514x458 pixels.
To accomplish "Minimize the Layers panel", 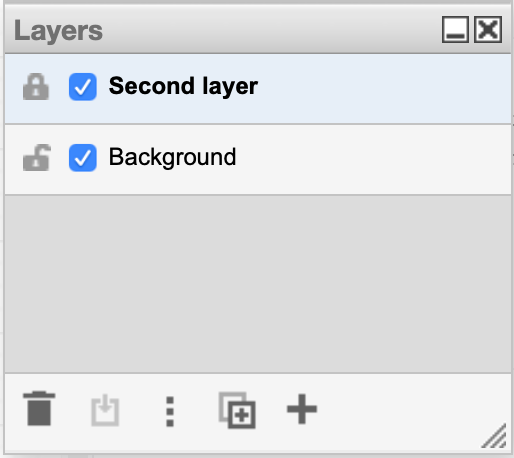I will pos(455,29).
